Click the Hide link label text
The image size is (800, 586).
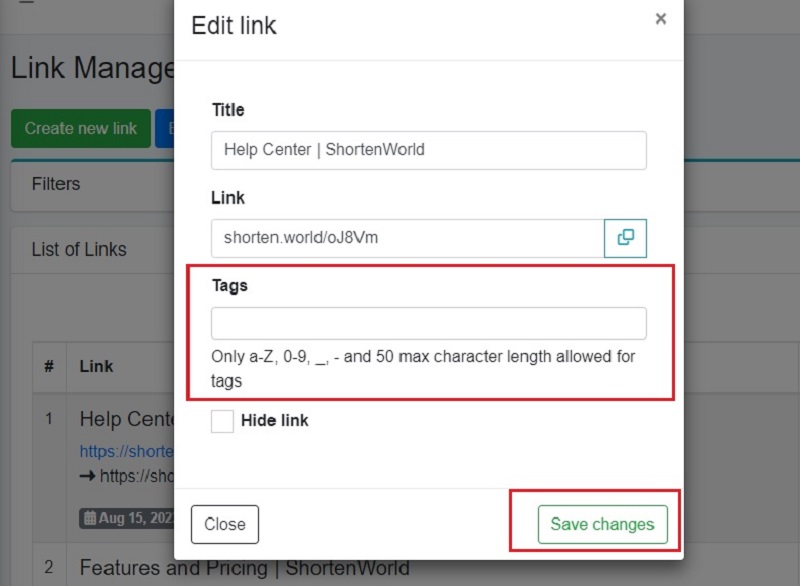[x=274, y=420]
